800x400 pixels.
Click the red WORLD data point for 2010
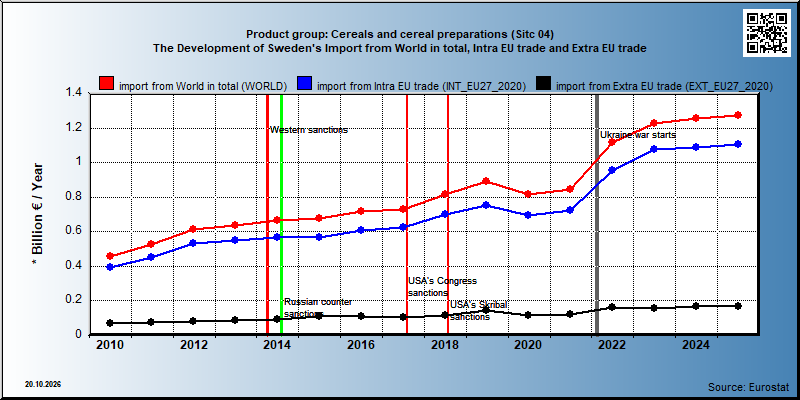point(110,256)
